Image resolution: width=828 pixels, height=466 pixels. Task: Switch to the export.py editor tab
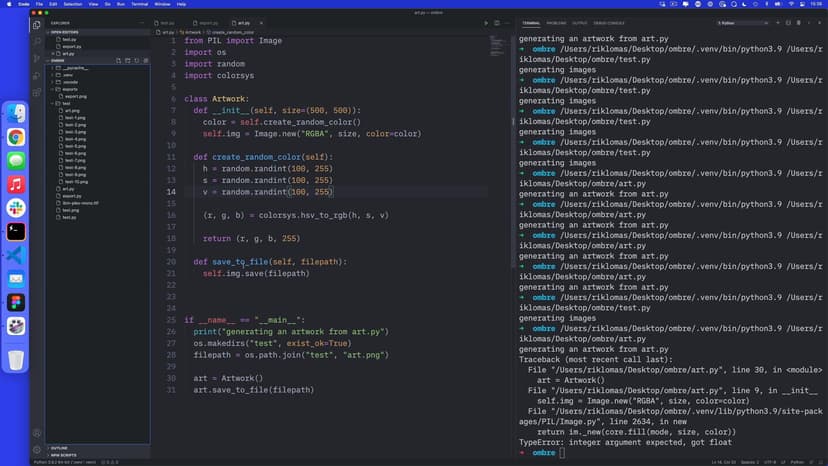[208, 22]
